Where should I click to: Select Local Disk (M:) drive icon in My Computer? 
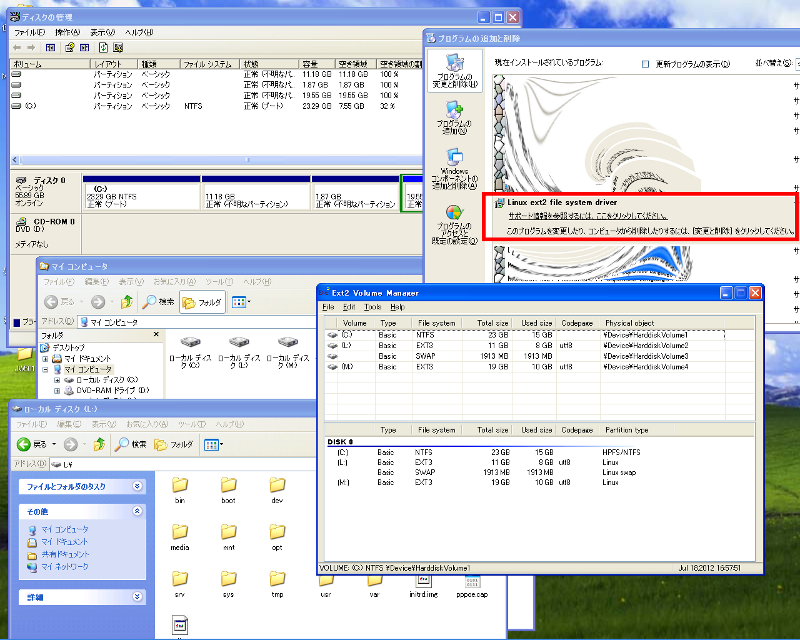coord(288,351)
